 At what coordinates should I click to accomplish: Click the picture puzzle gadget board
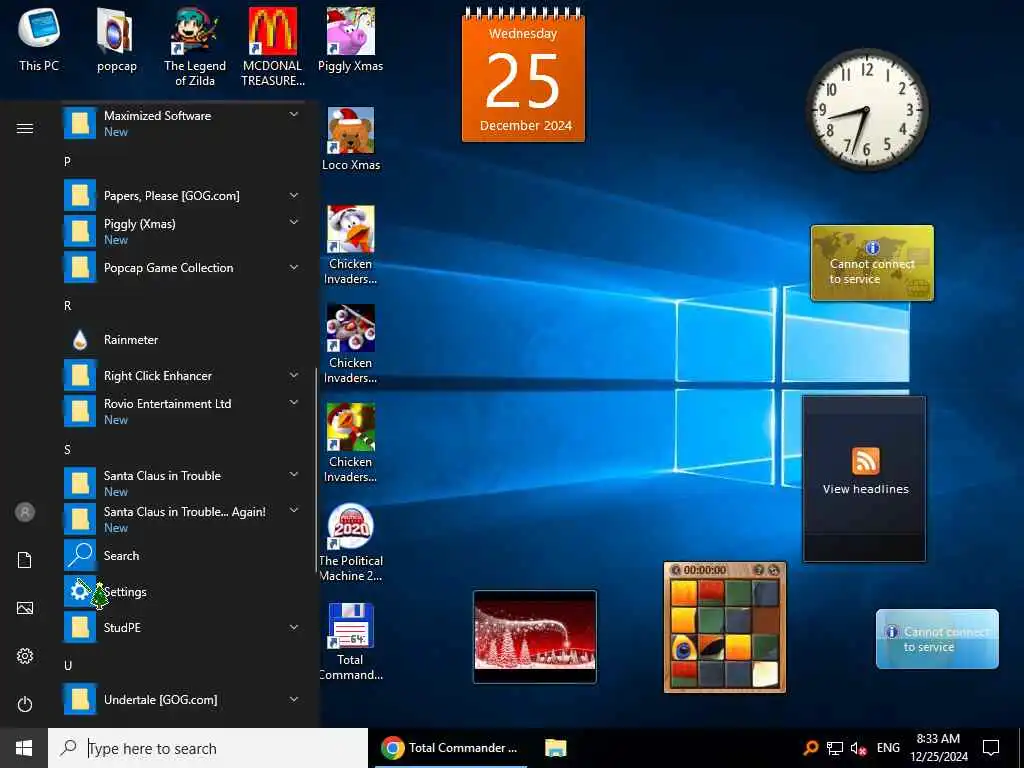coord(724,633)
